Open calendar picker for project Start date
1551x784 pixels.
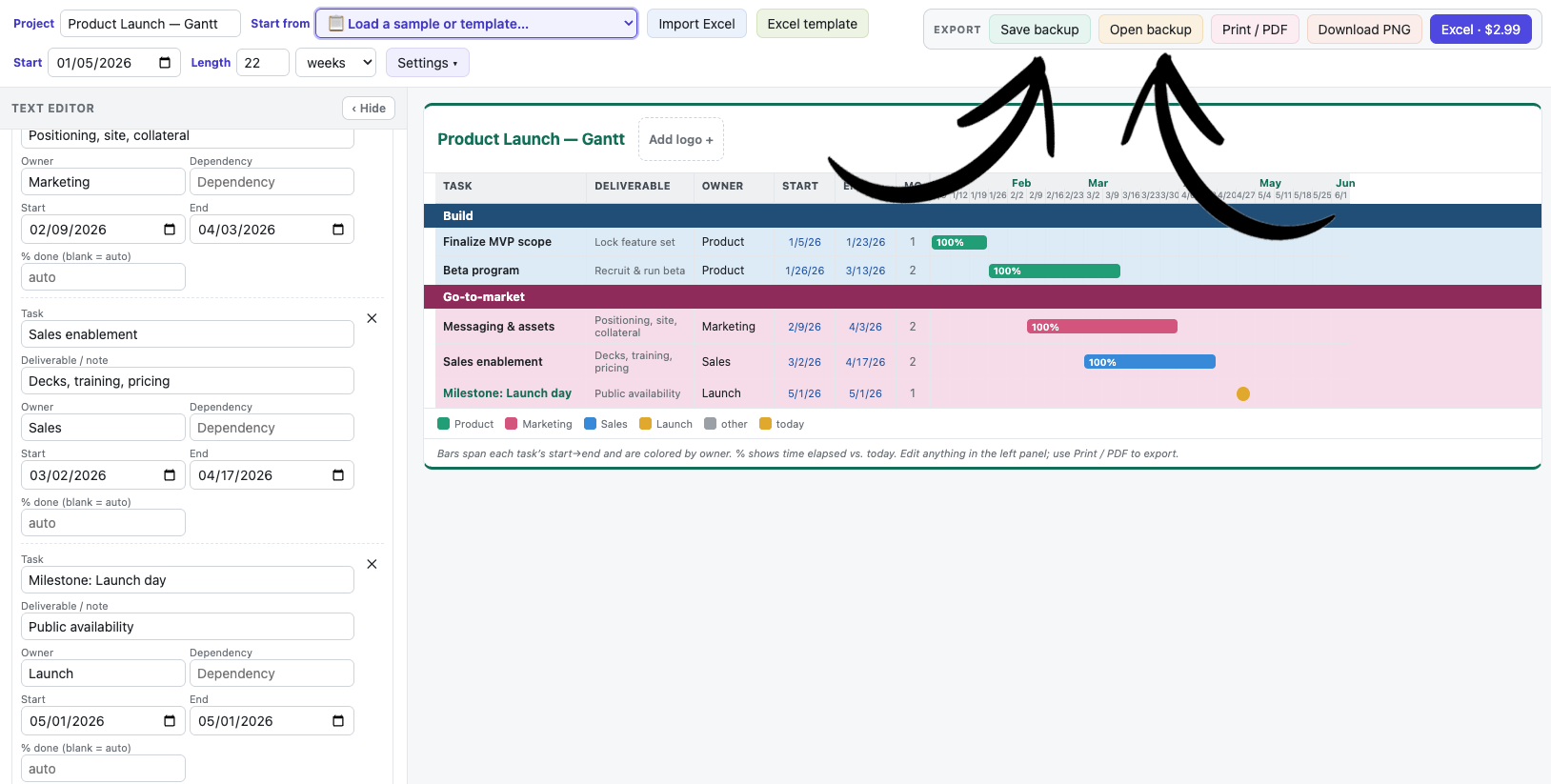tap(165, 63)
